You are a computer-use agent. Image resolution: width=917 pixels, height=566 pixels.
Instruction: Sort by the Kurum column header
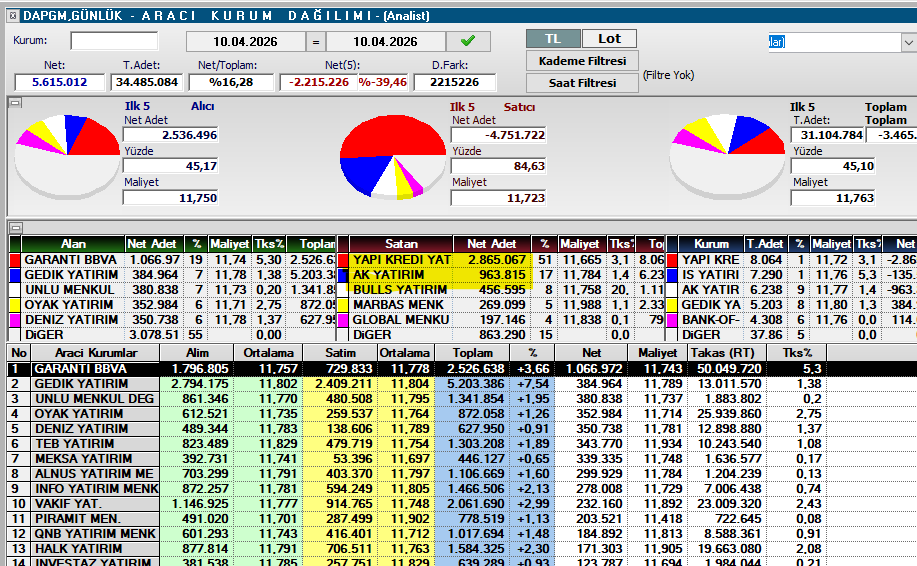pyautogui.click(x=711, y=244)
